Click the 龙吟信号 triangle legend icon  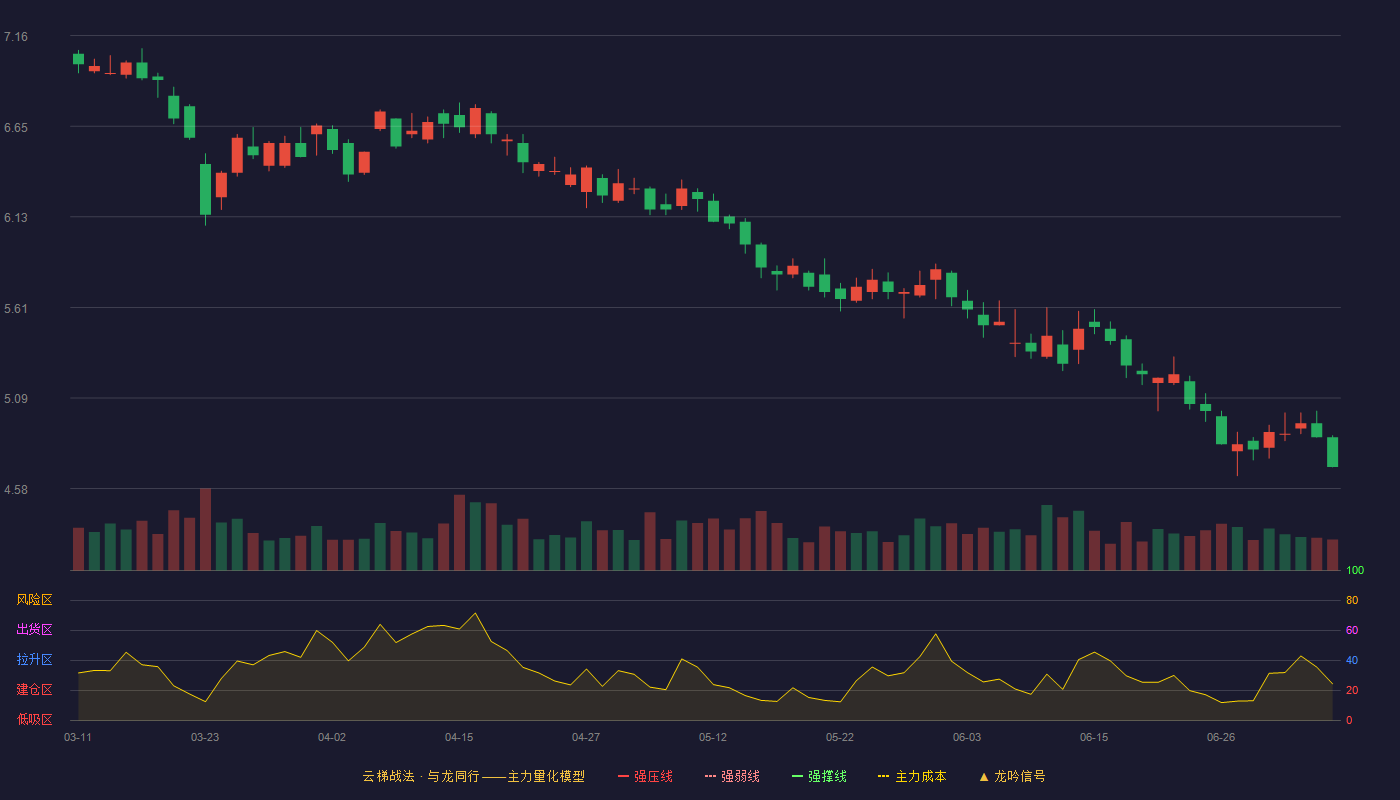pos(984,776)
